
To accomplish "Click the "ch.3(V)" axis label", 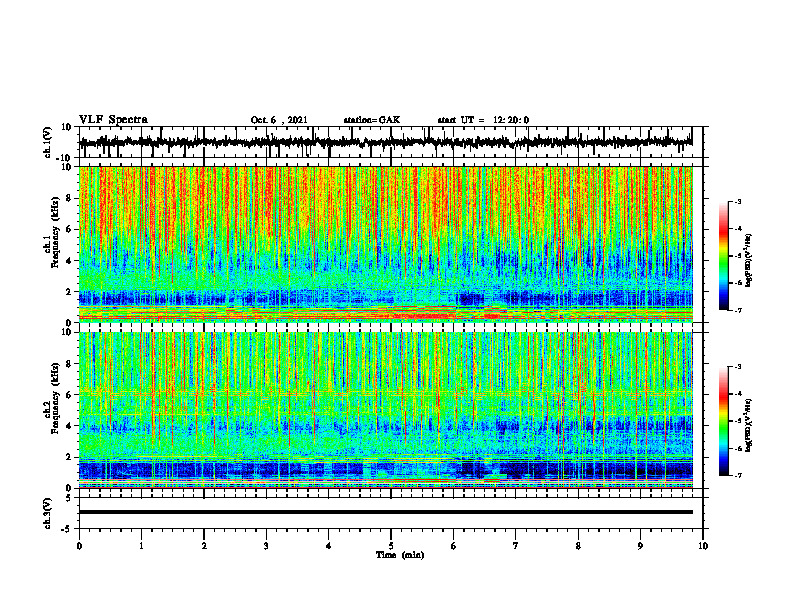I will [x=48, y=513].
